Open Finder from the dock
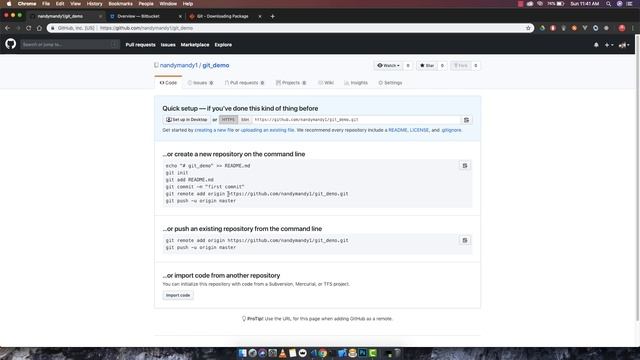 coord(243,353)
